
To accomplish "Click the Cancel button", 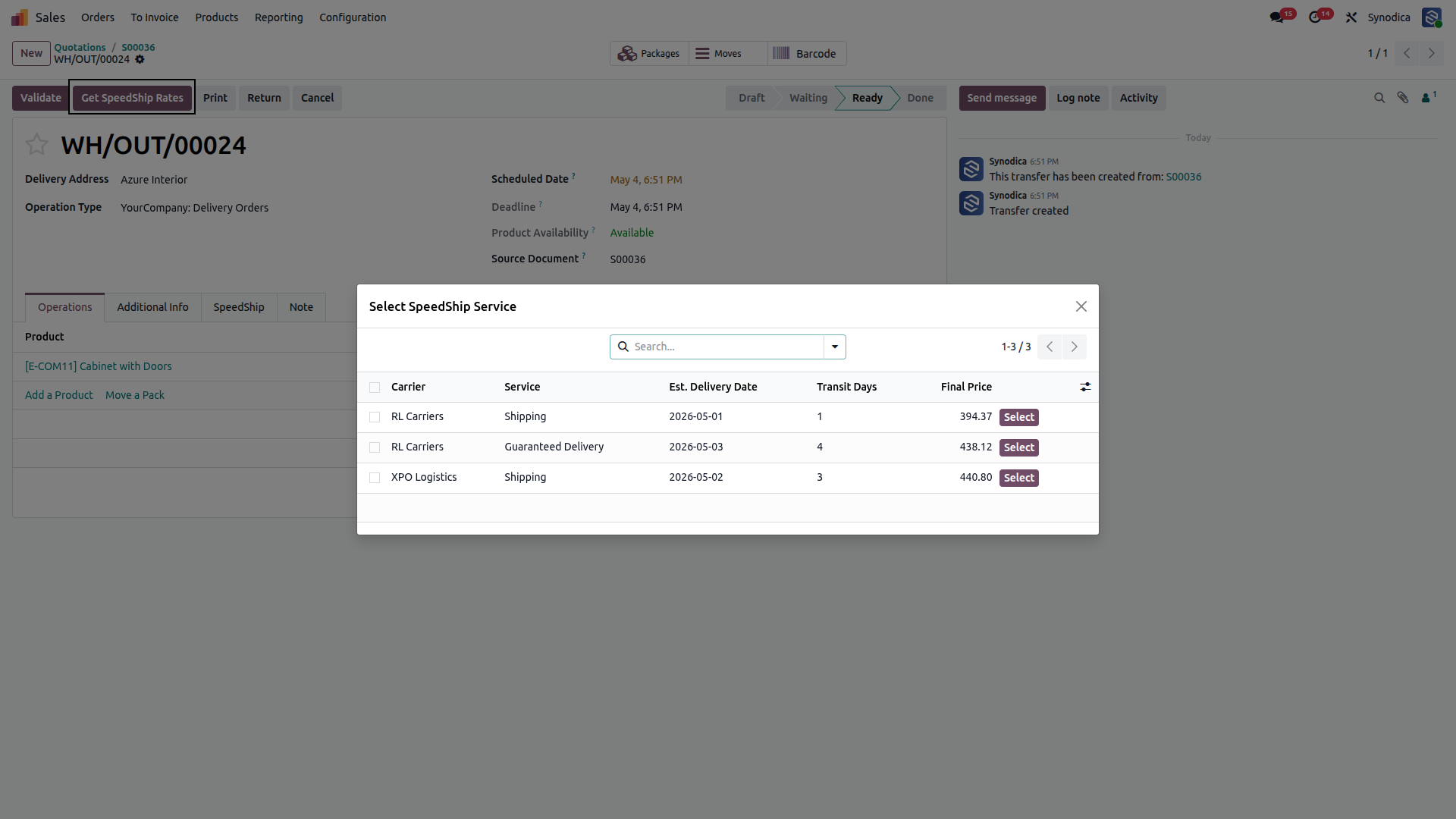I will coord(317,98).
